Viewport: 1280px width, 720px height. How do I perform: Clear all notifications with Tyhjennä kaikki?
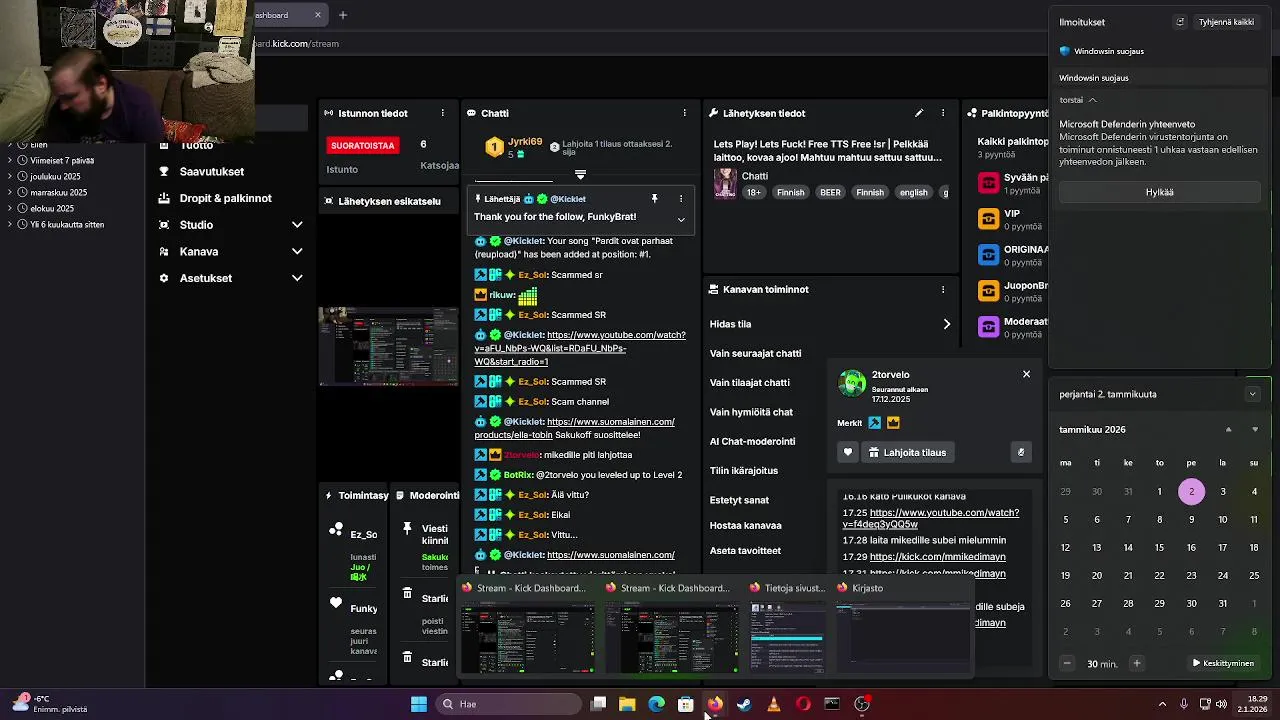[x=1226, y=22]
